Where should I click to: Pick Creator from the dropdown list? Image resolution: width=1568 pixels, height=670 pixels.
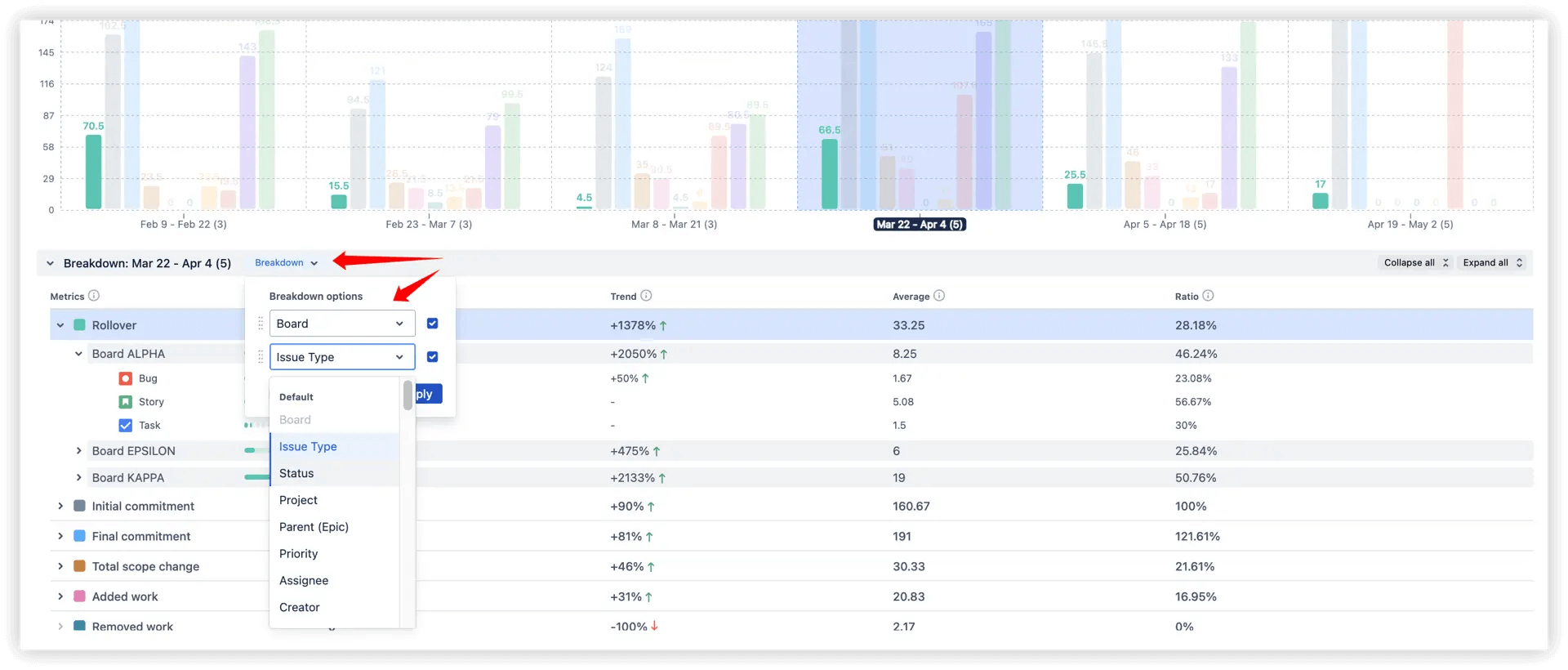[x=335, y=608]
